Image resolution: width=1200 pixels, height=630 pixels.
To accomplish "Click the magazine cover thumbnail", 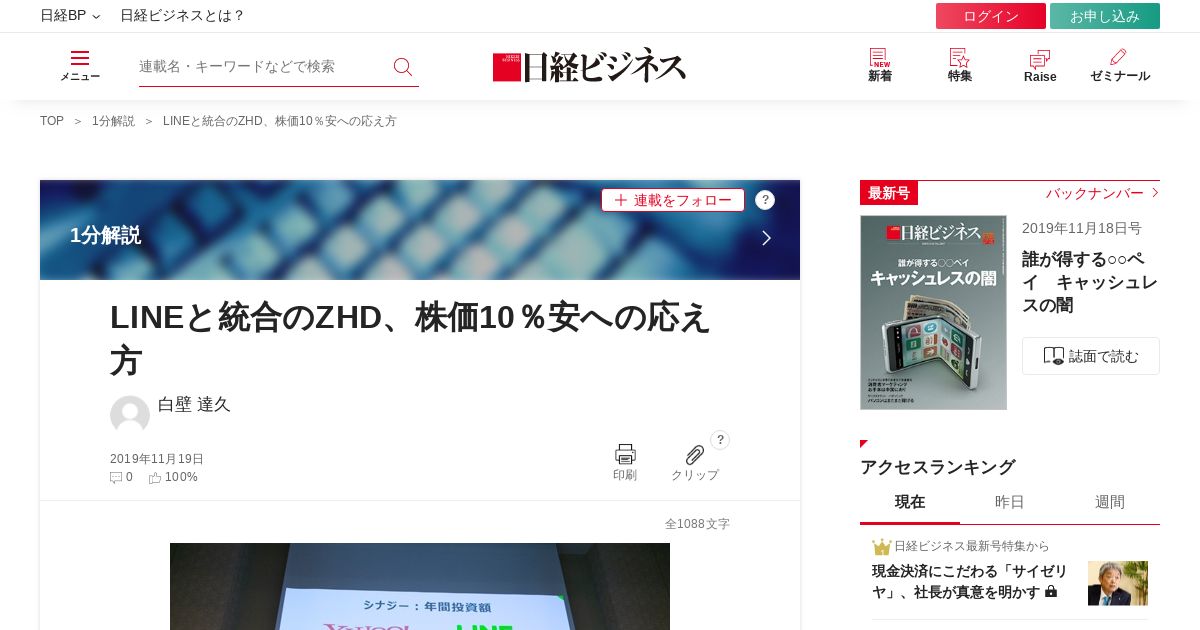I will [x=933, y=312].
